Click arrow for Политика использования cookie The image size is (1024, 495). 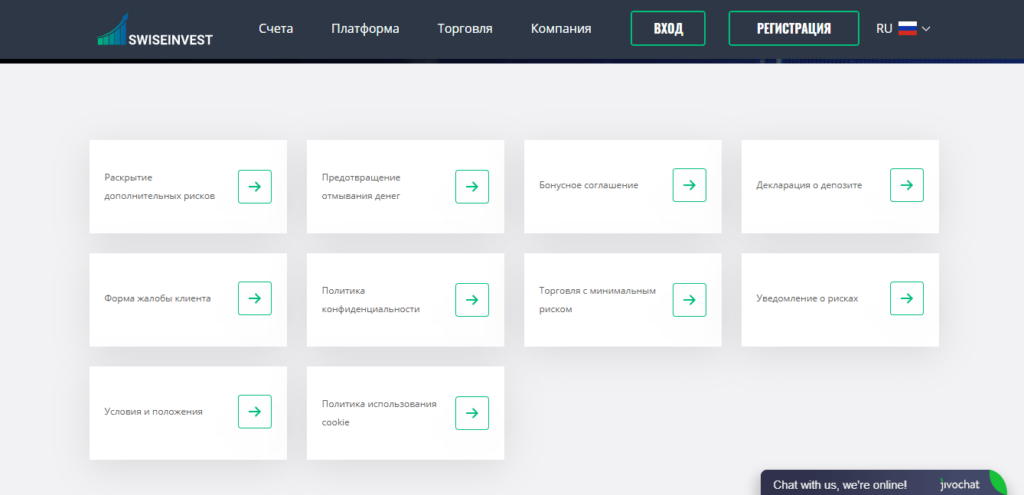point(472,413)
